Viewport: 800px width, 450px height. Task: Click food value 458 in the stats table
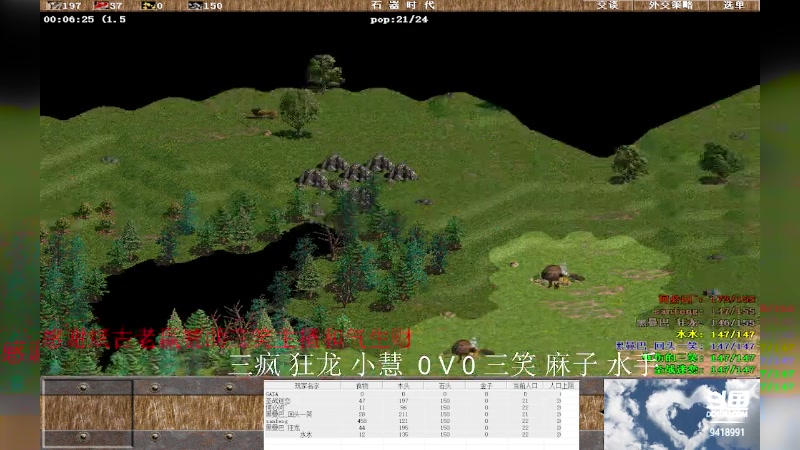pos(362,421)
